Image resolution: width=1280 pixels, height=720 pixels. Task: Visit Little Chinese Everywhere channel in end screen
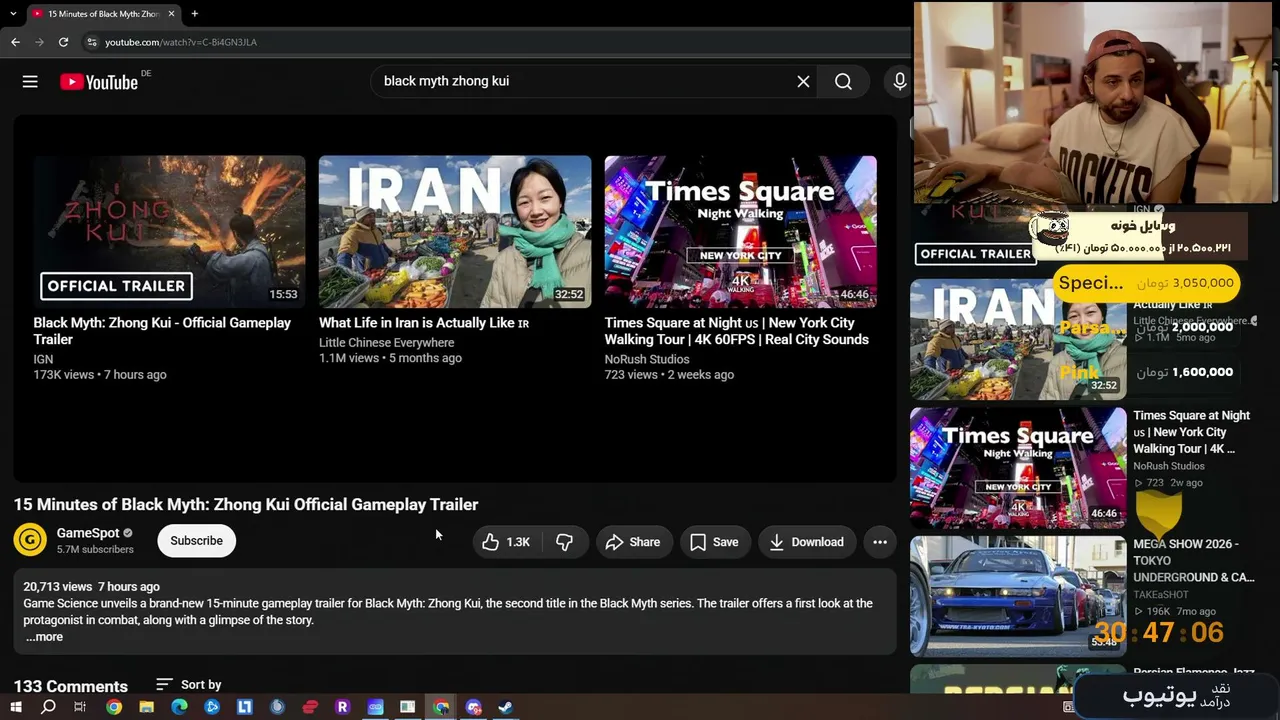pos(386,342)
